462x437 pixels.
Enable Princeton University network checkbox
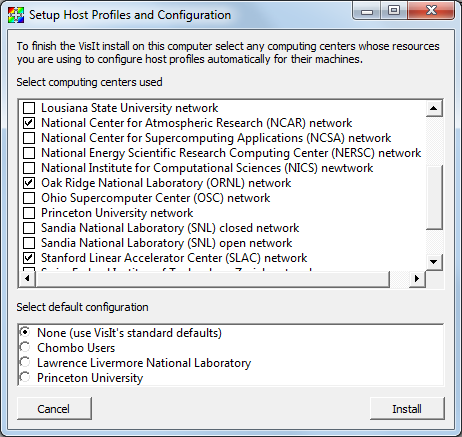point(29,213)
